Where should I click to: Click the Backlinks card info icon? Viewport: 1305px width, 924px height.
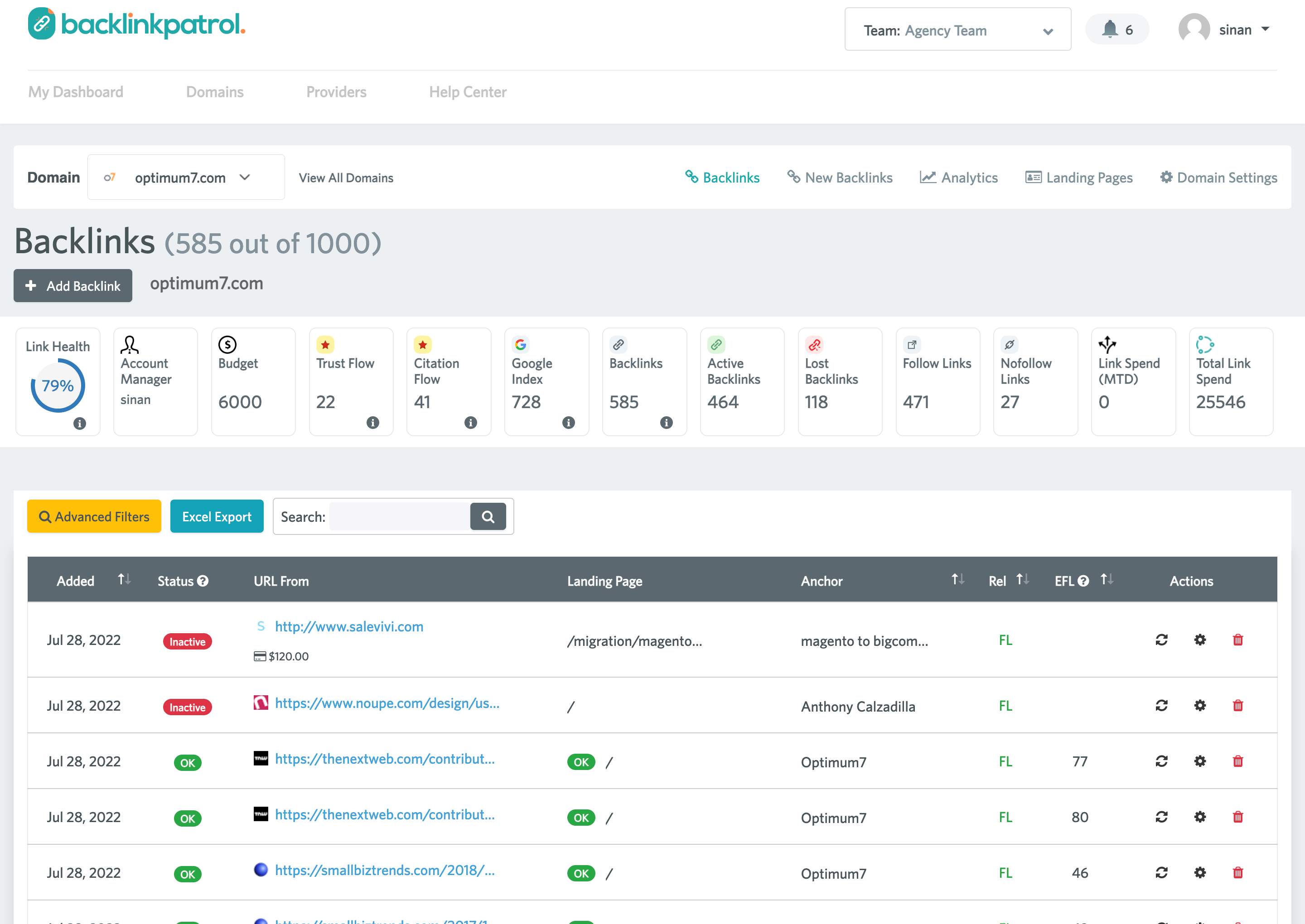667,422
